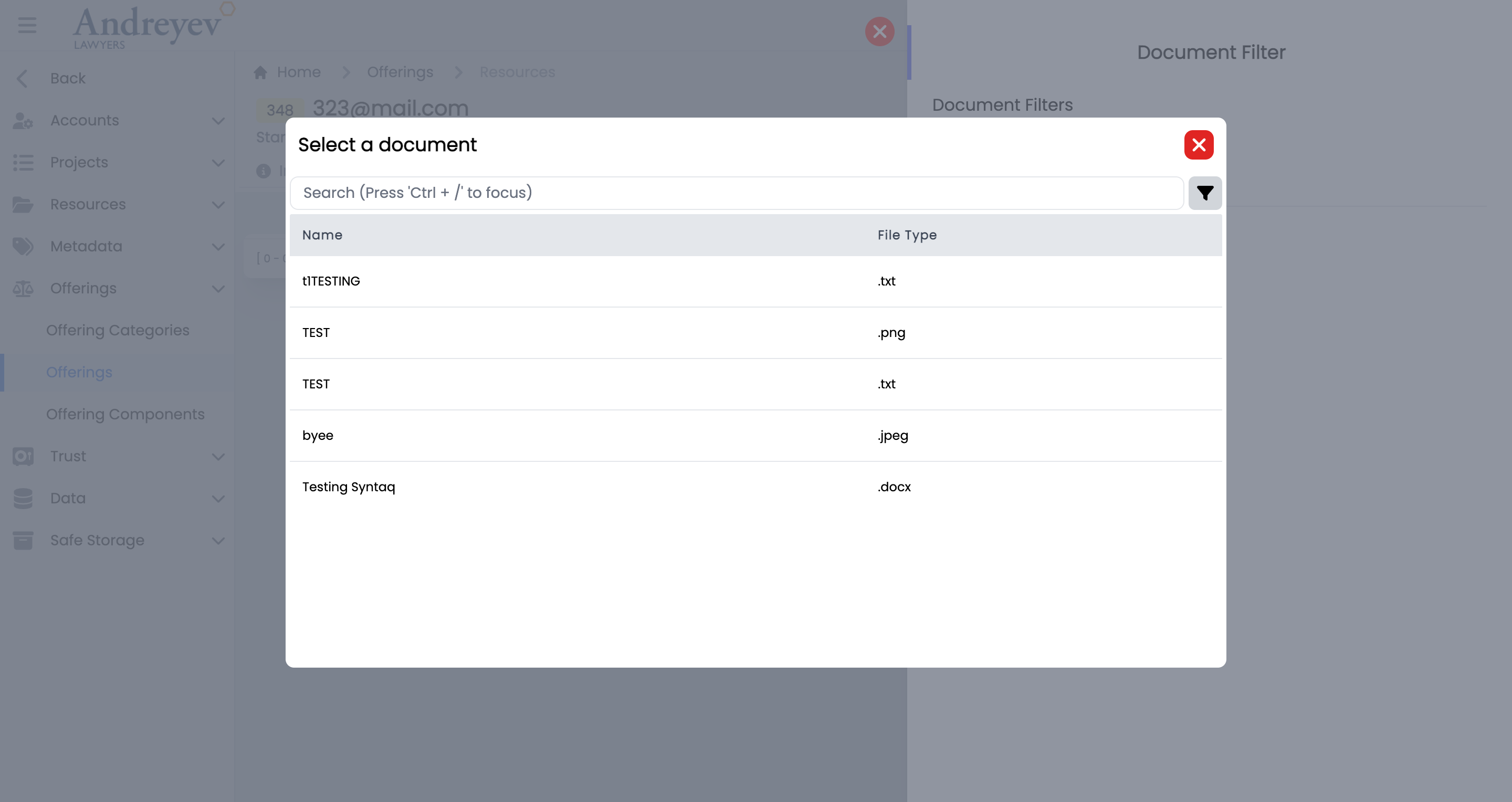Expand the Safe Storage chevron

coord(218,541)
